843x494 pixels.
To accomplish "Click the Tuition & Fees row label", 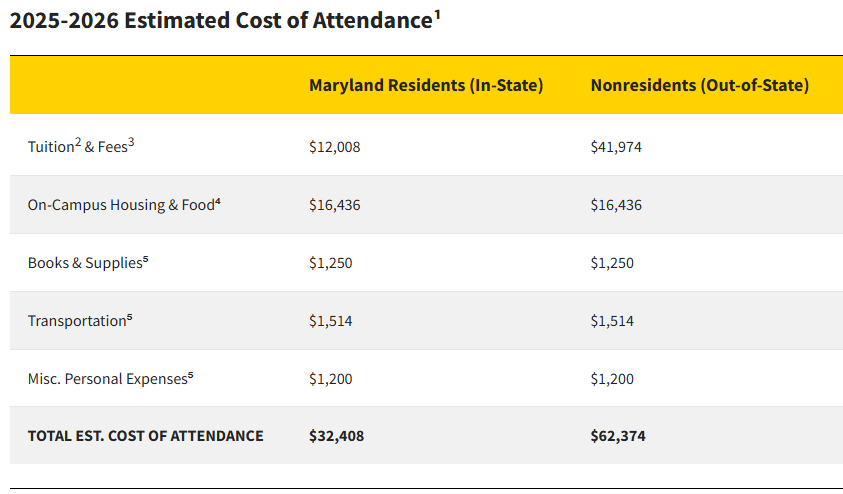I will click(80, 146).
